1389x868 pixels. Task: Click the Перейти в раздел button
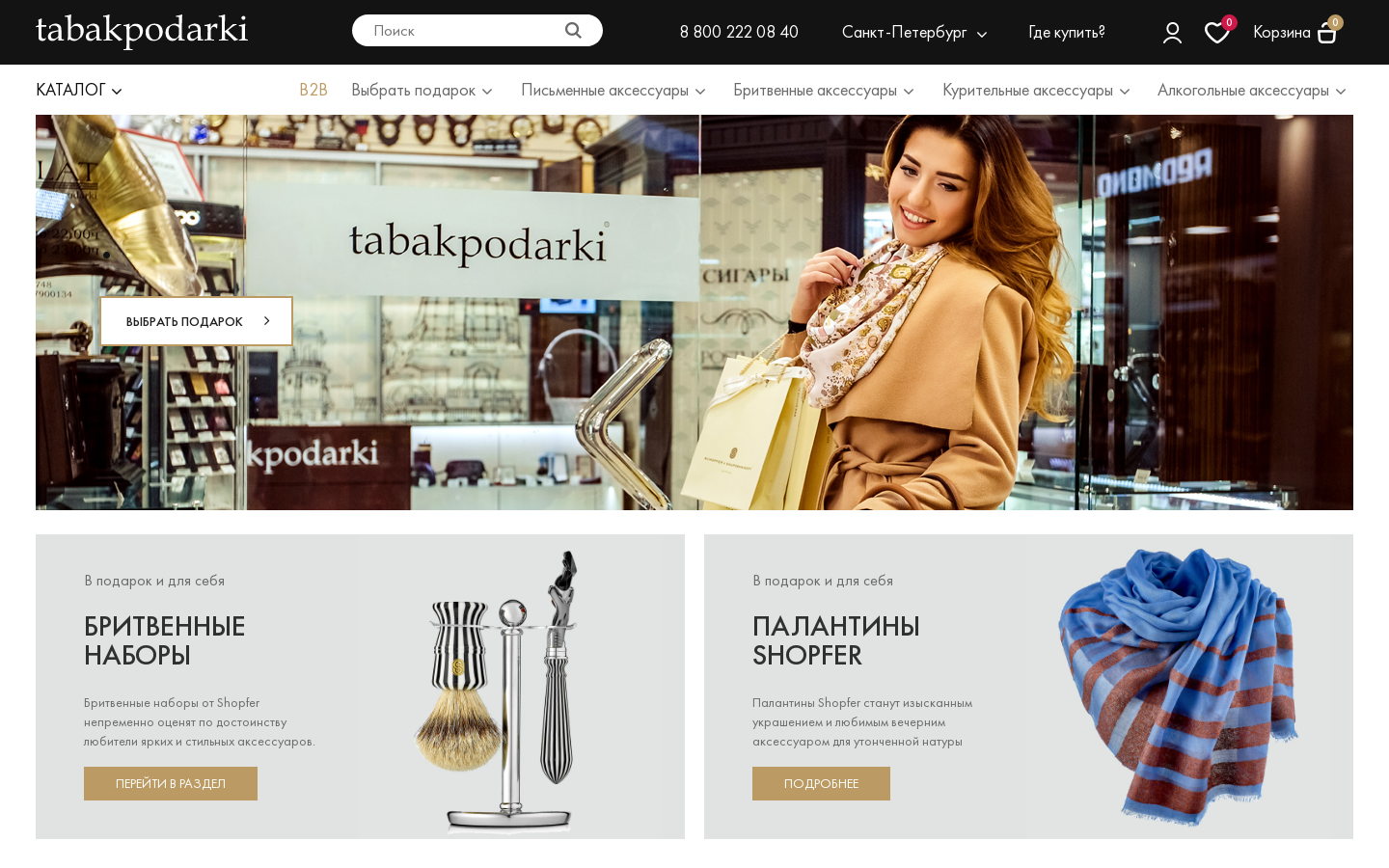[171, 783]
